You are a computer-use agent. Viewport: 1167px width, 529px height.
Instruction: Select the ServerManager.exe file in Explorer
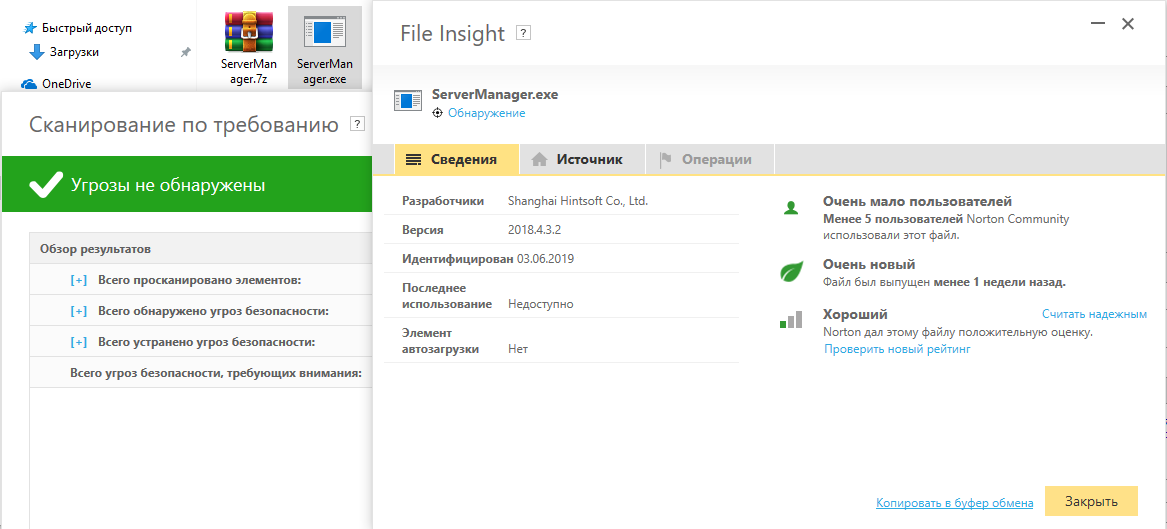(324, 48)
